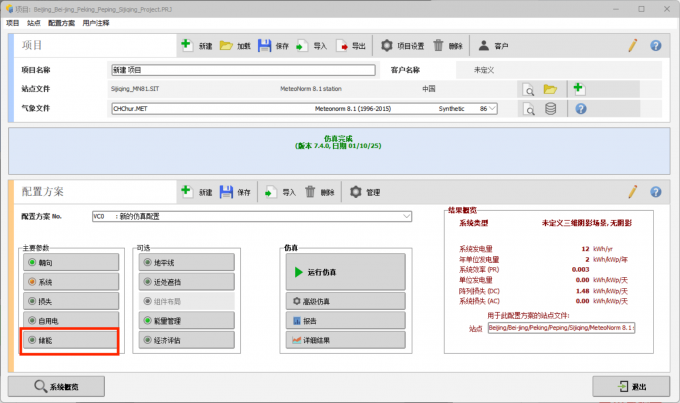Click the 项目名称 project name input field
The width and height of the screenshot is (680, 403).
pyautogui.click(x=243, y=70)
